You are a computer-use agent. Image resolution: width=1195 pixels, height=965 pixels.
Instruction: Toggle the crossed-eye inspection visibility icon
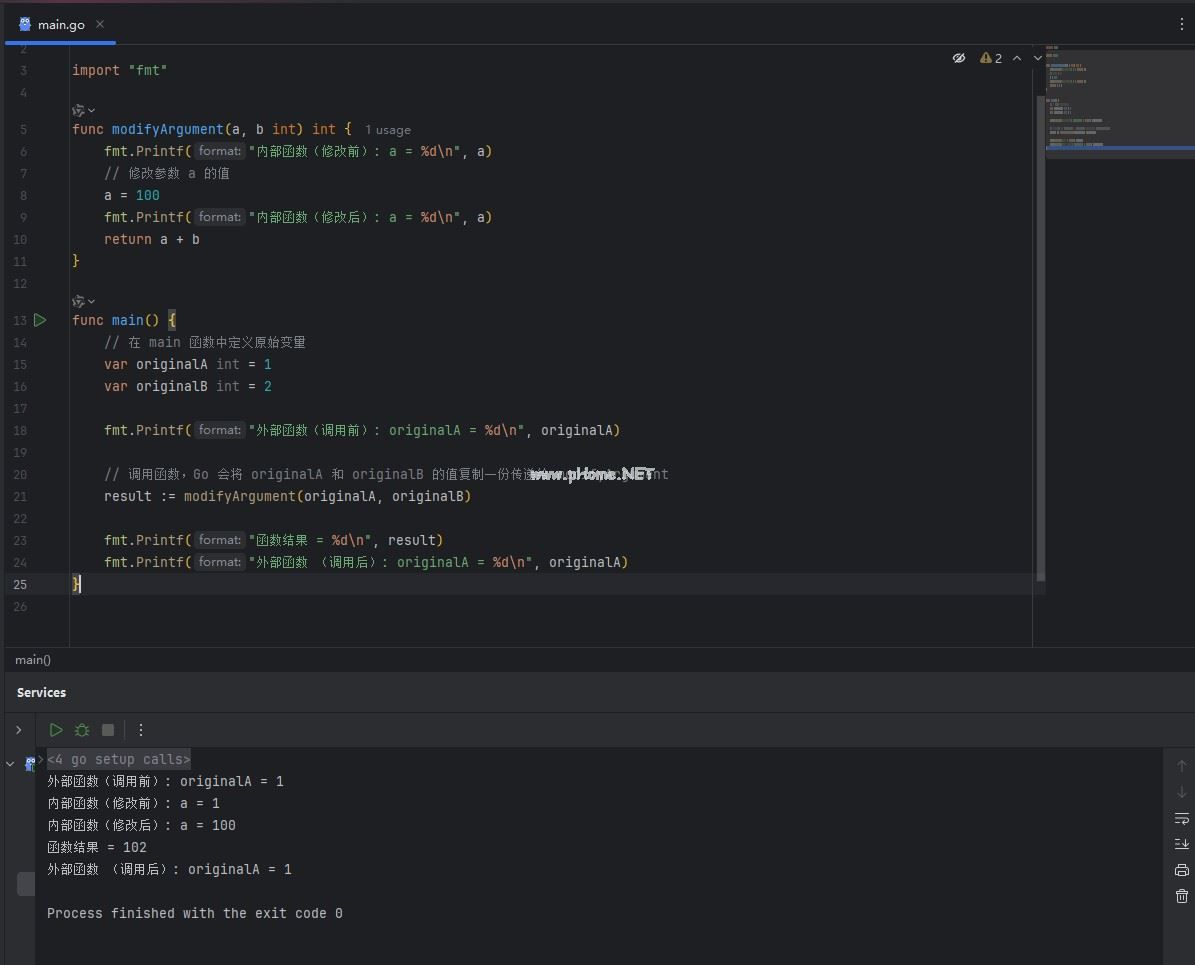click(x=958, y=58)
